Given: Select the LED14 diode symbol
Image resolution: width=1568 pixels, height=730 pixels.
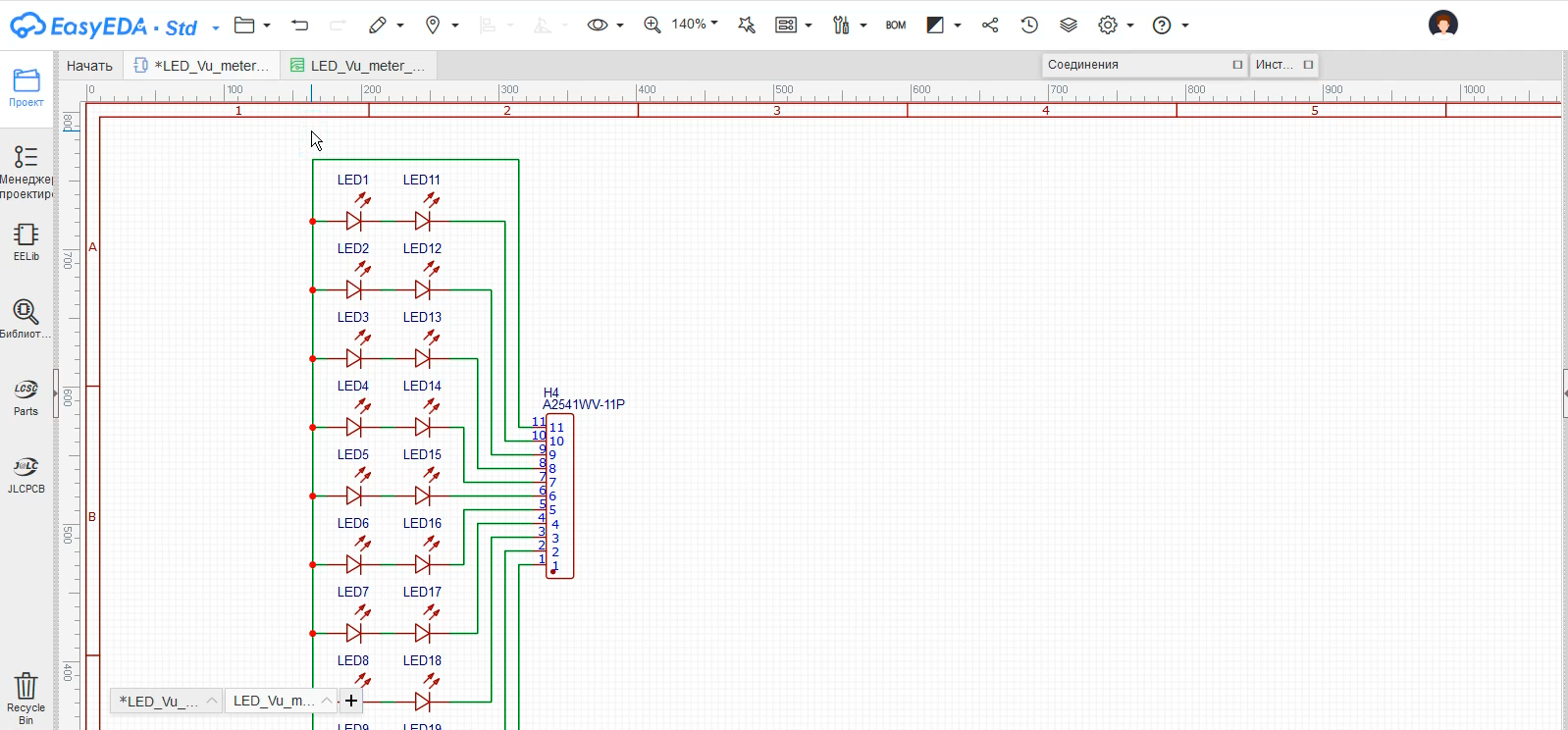Looking at the screenshot, I should (x=423, y=427).
